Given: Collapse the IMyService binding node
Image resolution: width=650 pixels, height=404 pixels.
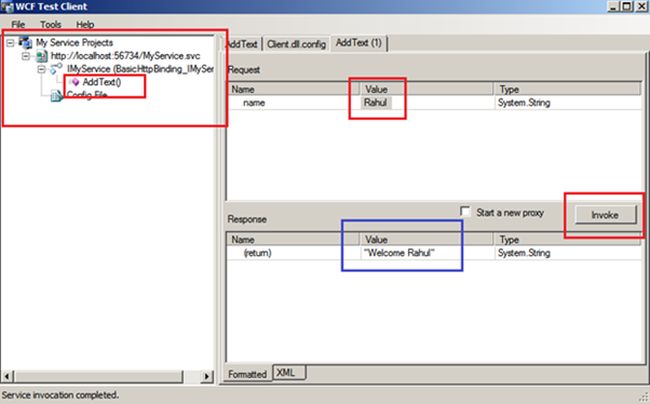Looking at the screenshot, I should point(41,69).
